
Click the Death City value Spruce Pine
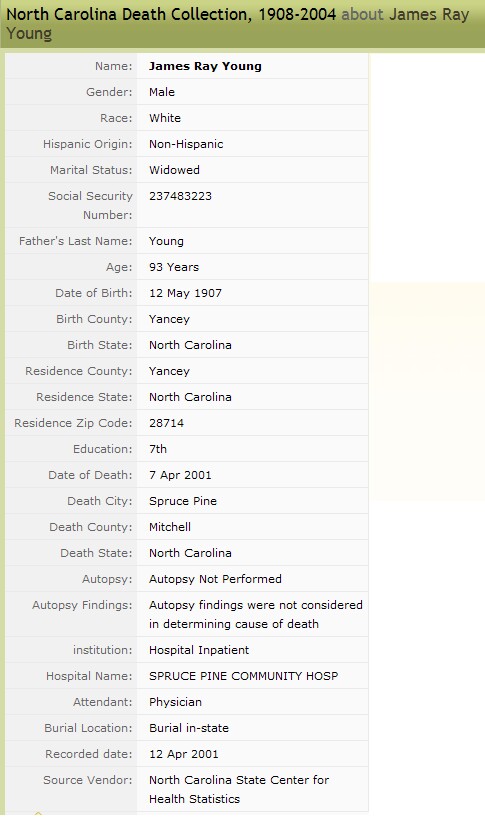coord(183,501)
